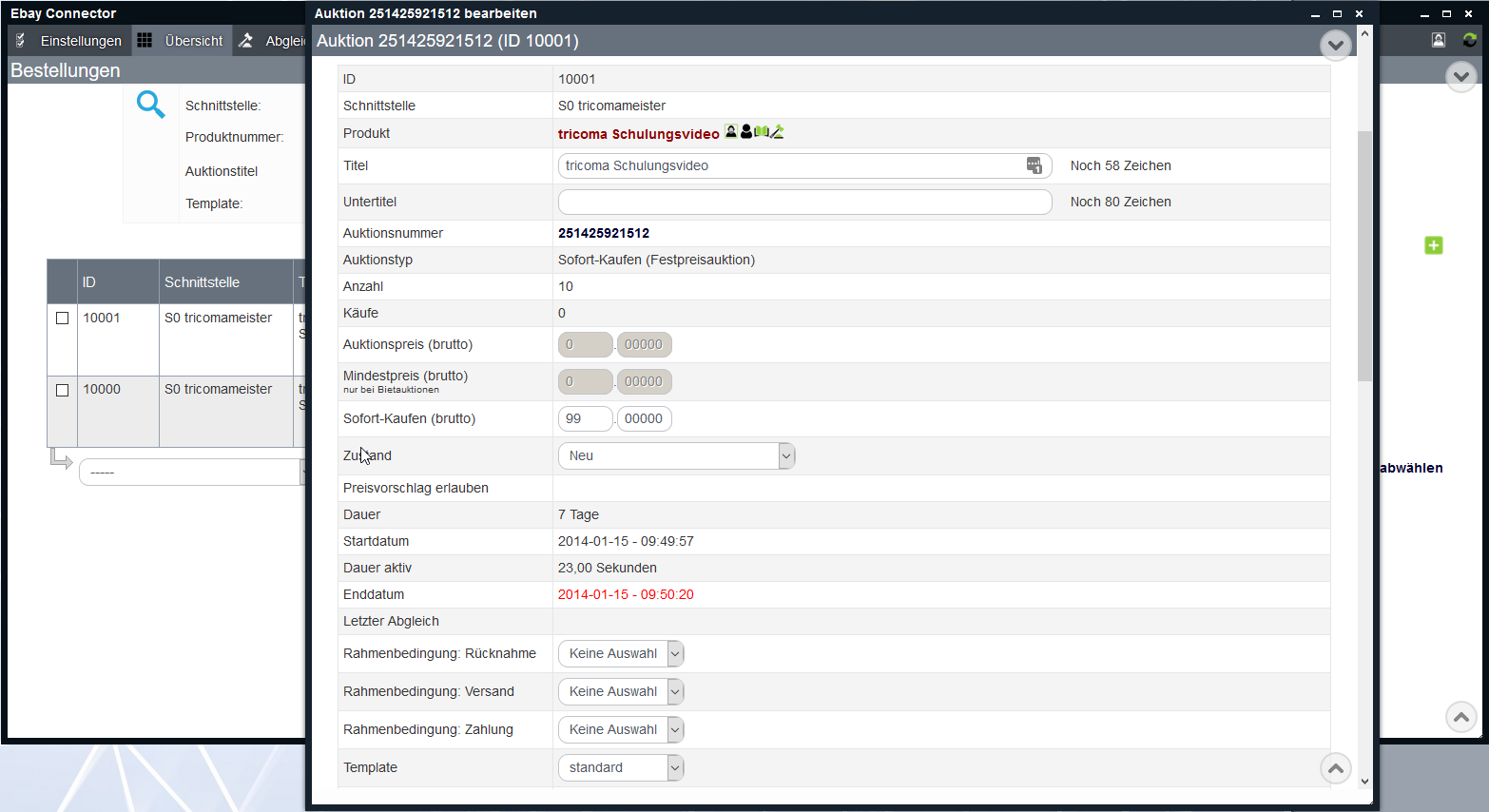Screen dimensions: 1489x812
Task: Click the support agent icon beside tricoma Schulungsvideo
Action: (x=731, y=131)
